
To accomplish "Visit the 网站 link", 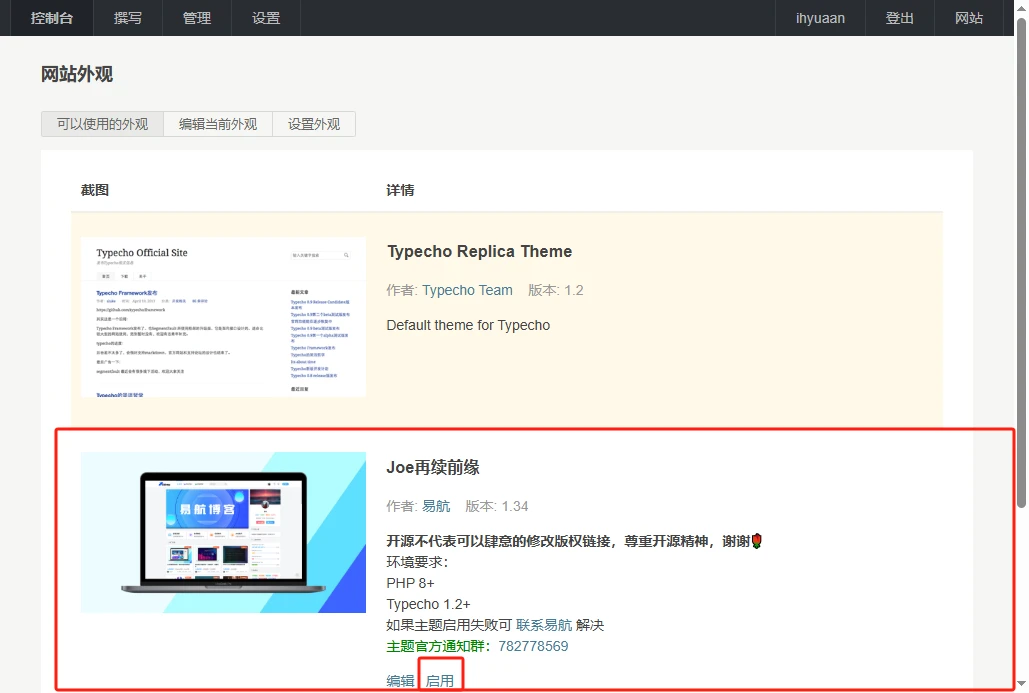I will tap(969, 17).
